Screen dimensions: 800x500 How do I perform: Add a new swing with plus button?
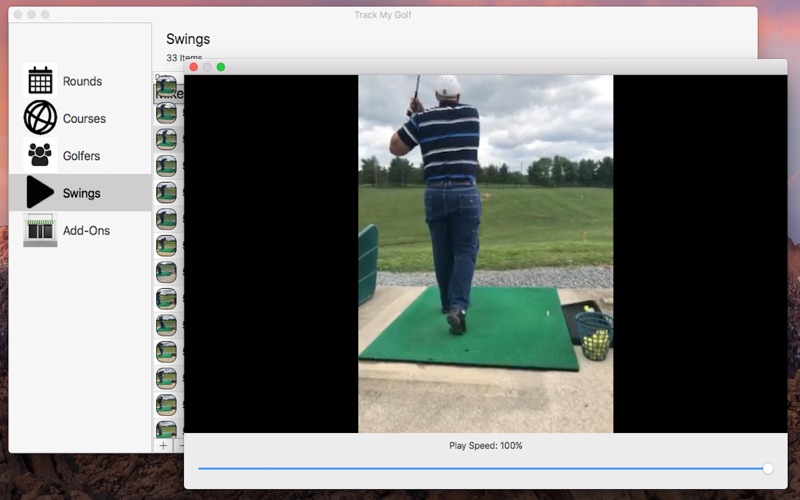click(x=163, y=446)
